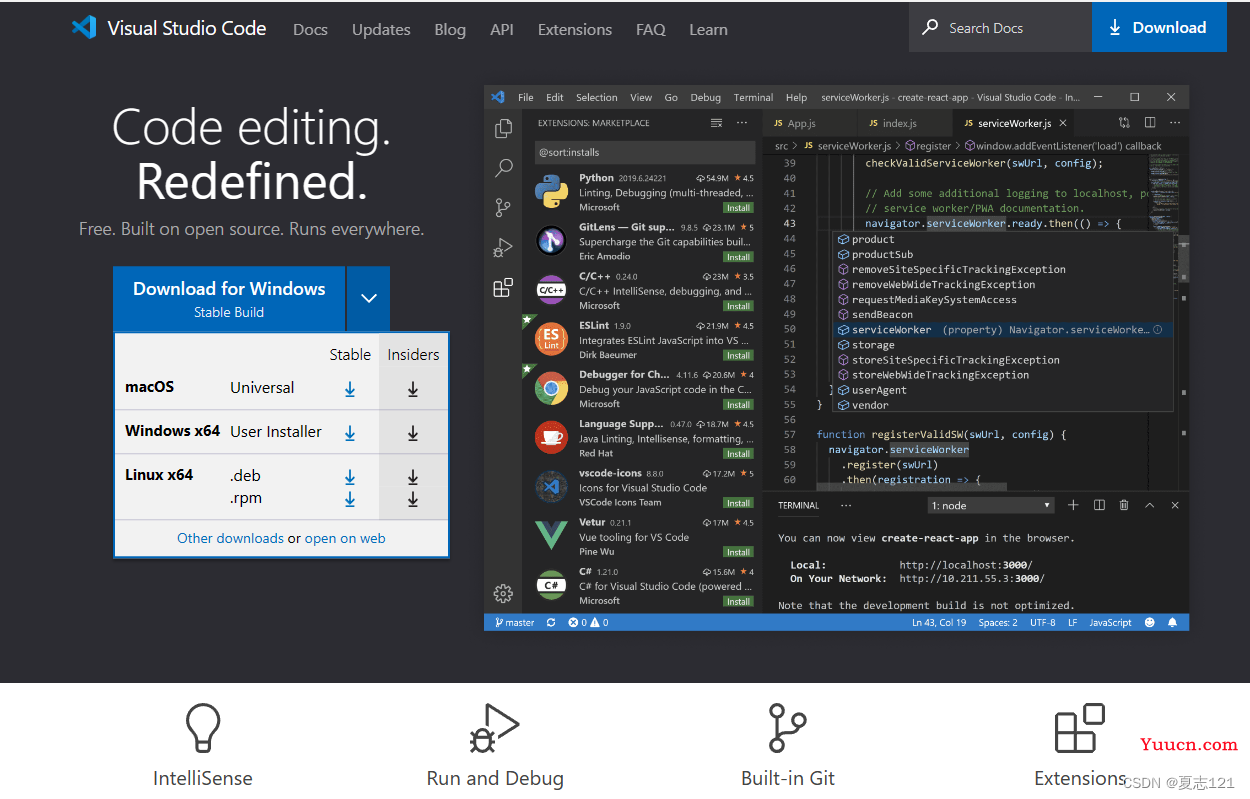
Task: Download Windows x64 Insiders User Installer
Action: click(x=413, y=433)
